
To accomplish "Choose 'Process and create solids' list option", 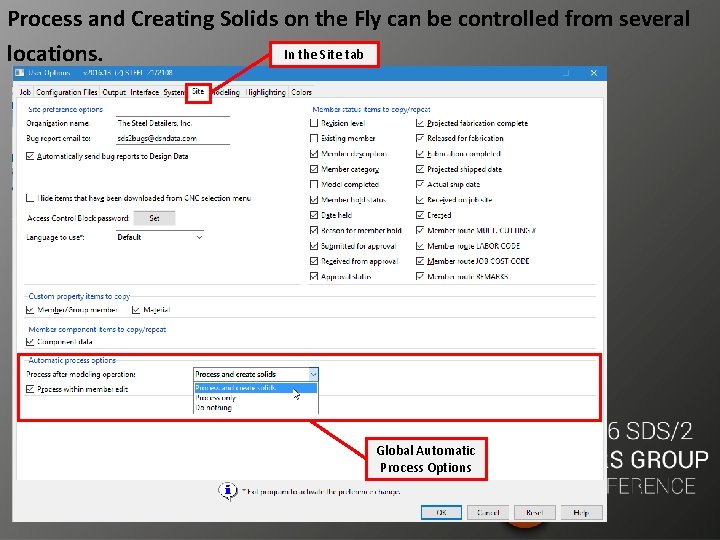I will click(x=255, y=388).
